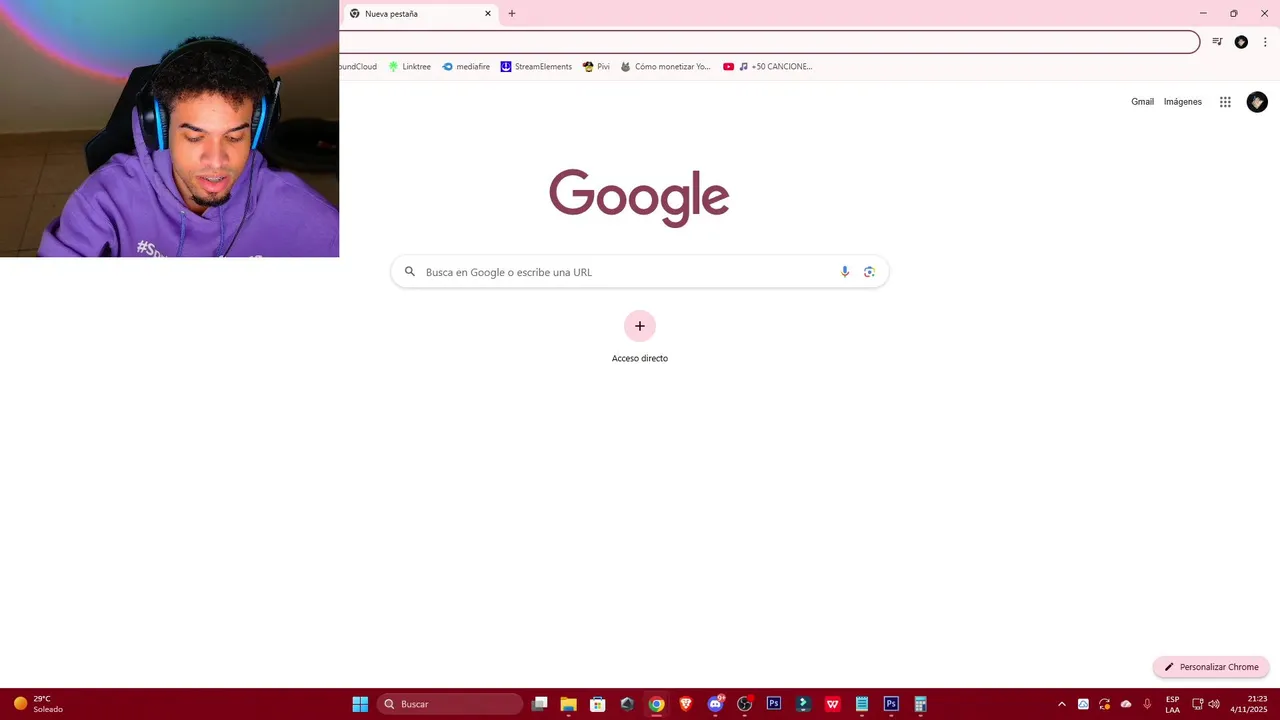Open Gmail link
Image resolution: width=1280 pixels, height=720 pixels.
coord(1142,102)
